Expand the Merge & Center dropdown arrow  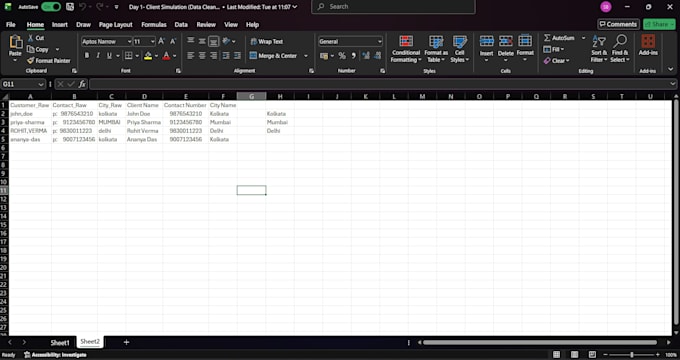[306, 56]
